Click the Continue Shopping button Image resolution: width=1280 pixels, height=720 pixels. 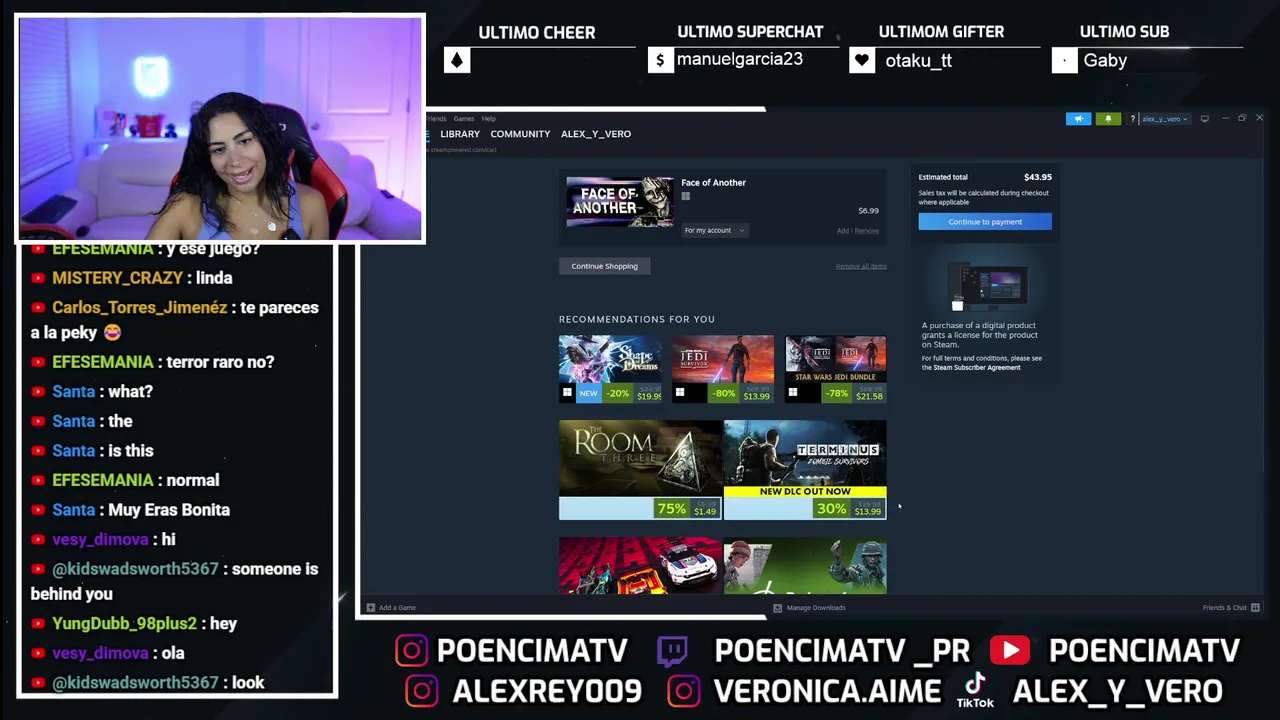click(x=604, y=266)
